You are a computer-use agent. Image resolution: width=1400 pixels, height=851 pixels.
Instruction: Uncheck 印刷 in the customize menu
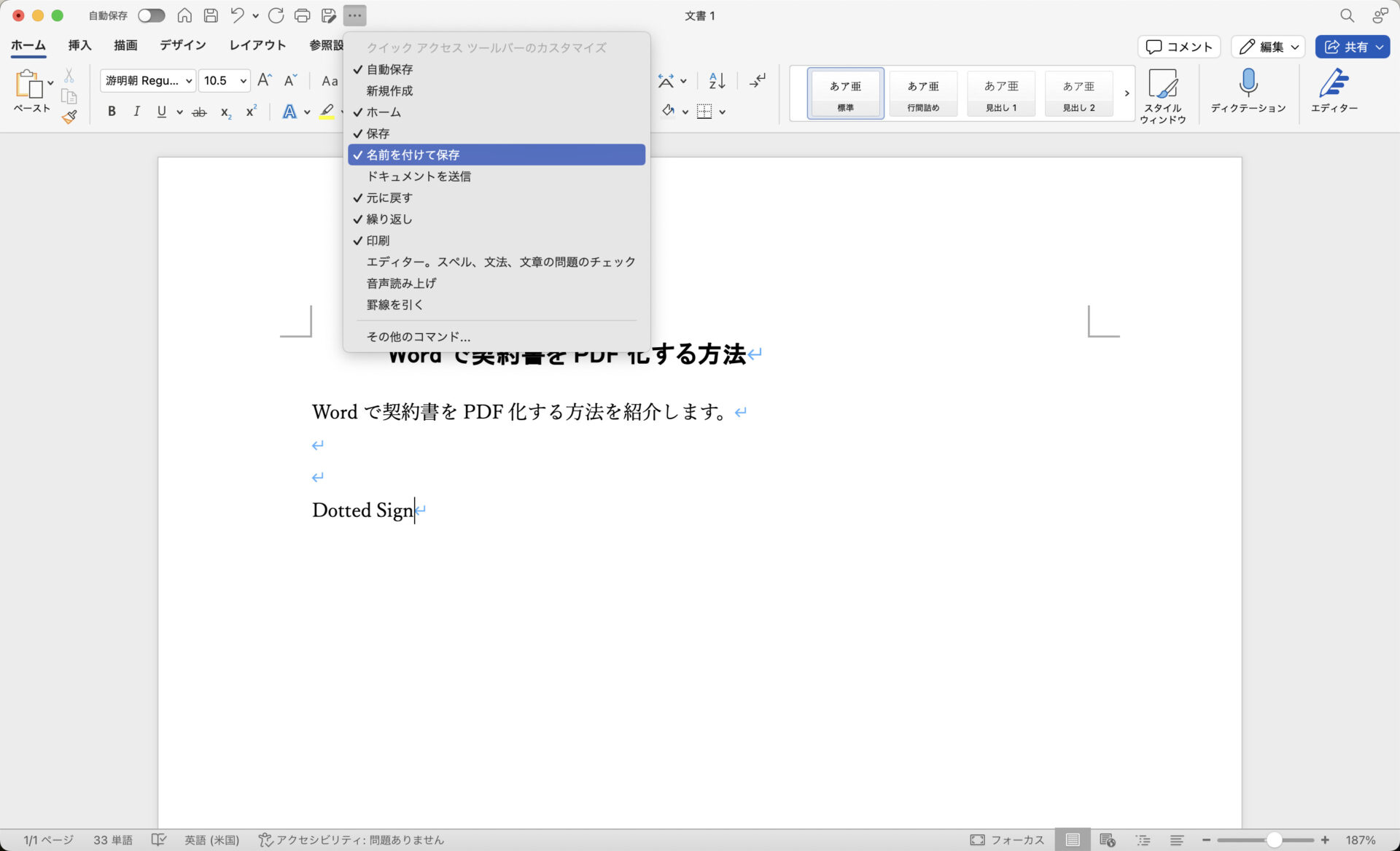497,241
